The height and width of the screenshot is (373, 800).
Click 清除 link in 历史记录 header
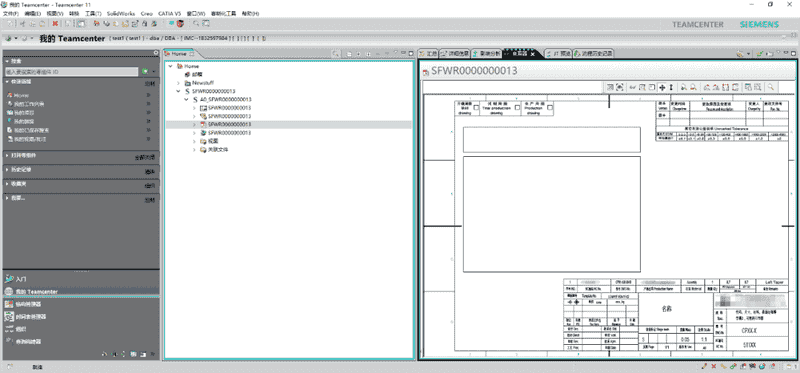click(x=150, y=172)
